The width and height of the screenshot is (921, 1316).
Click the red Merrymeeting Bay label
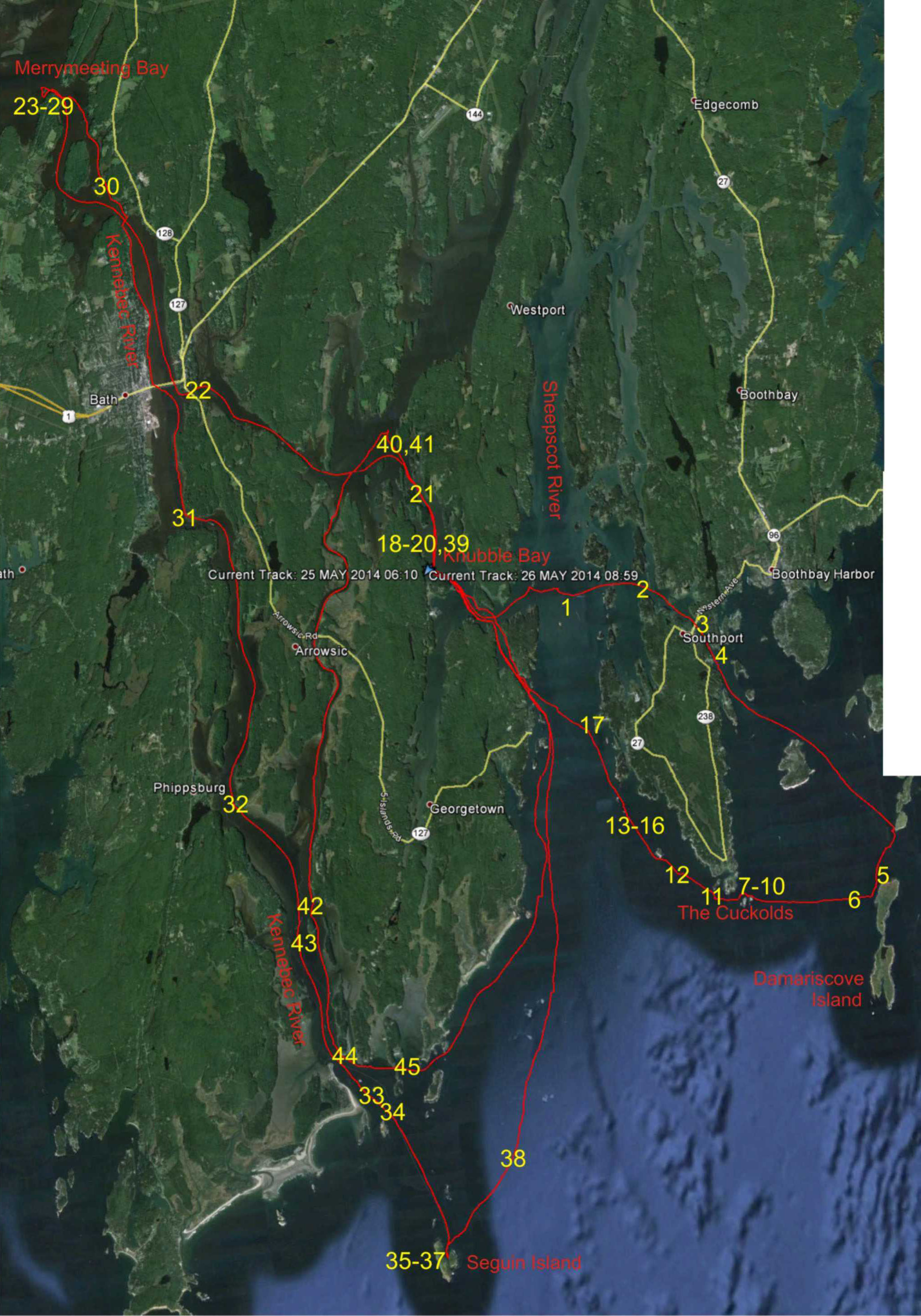[92, 69]
